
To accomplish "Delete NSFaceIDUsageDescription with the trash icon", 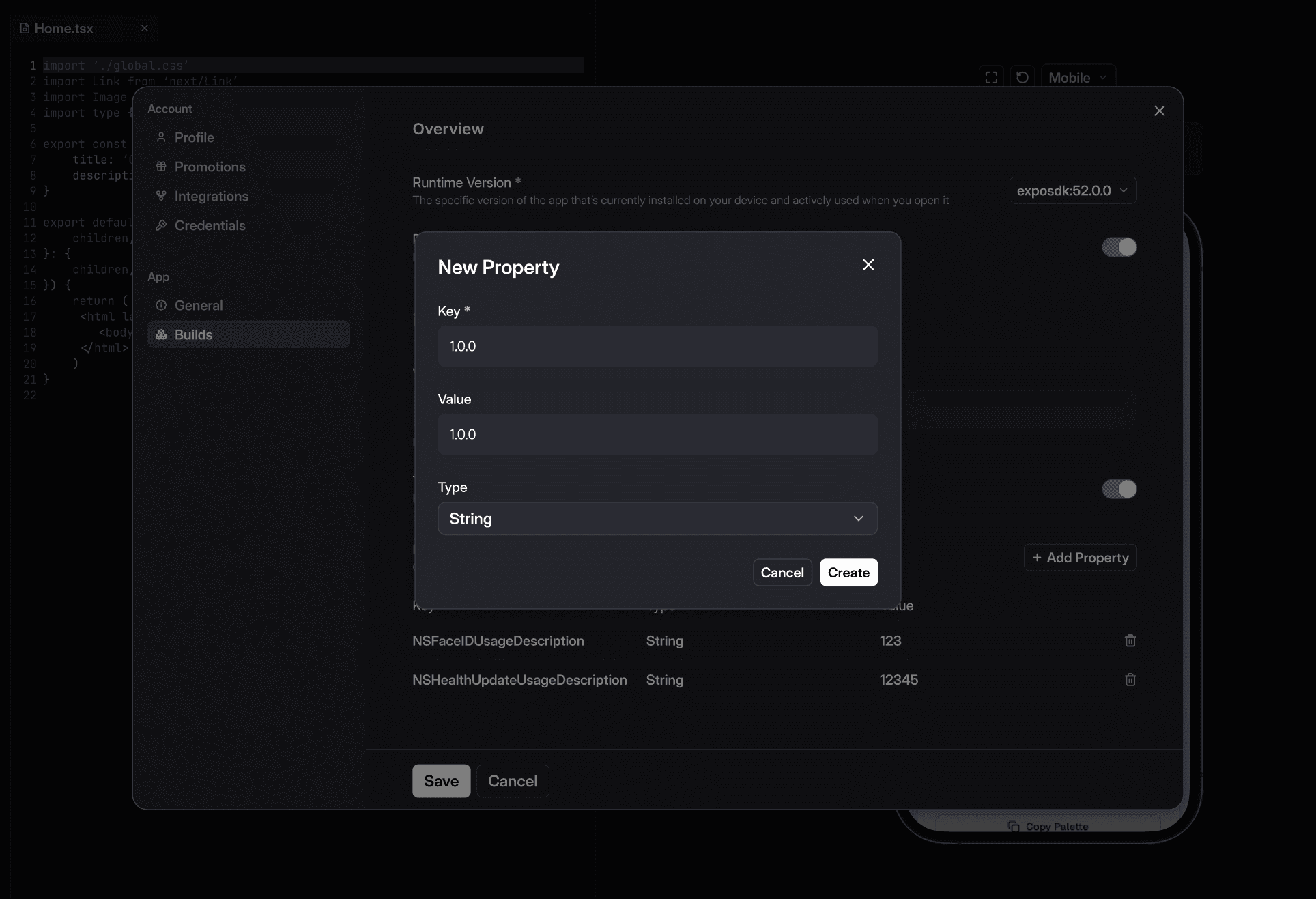I will pos(1130,640).
